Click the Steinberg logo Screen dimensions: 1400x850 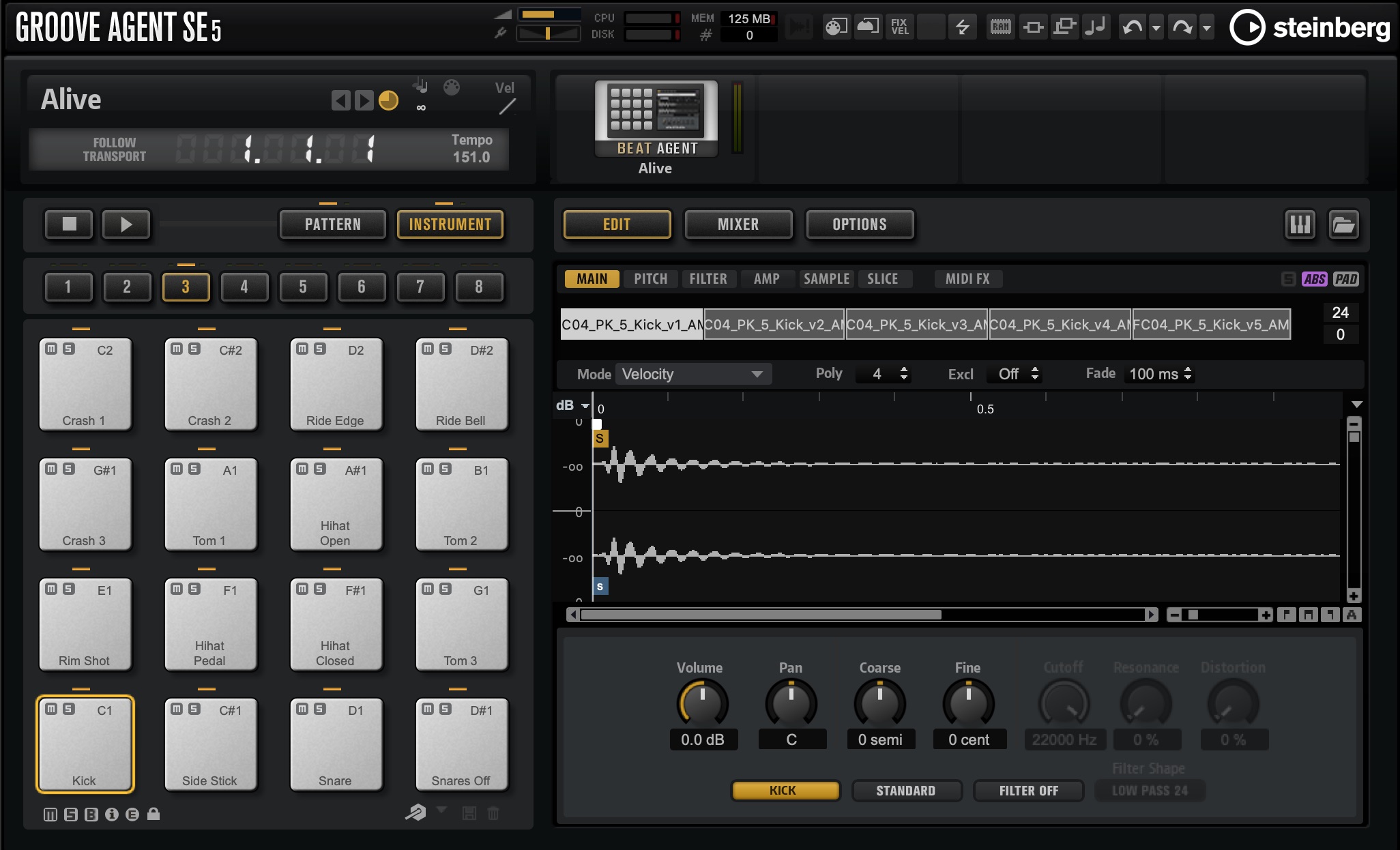pyautogui.click(x=1310, y=27)
